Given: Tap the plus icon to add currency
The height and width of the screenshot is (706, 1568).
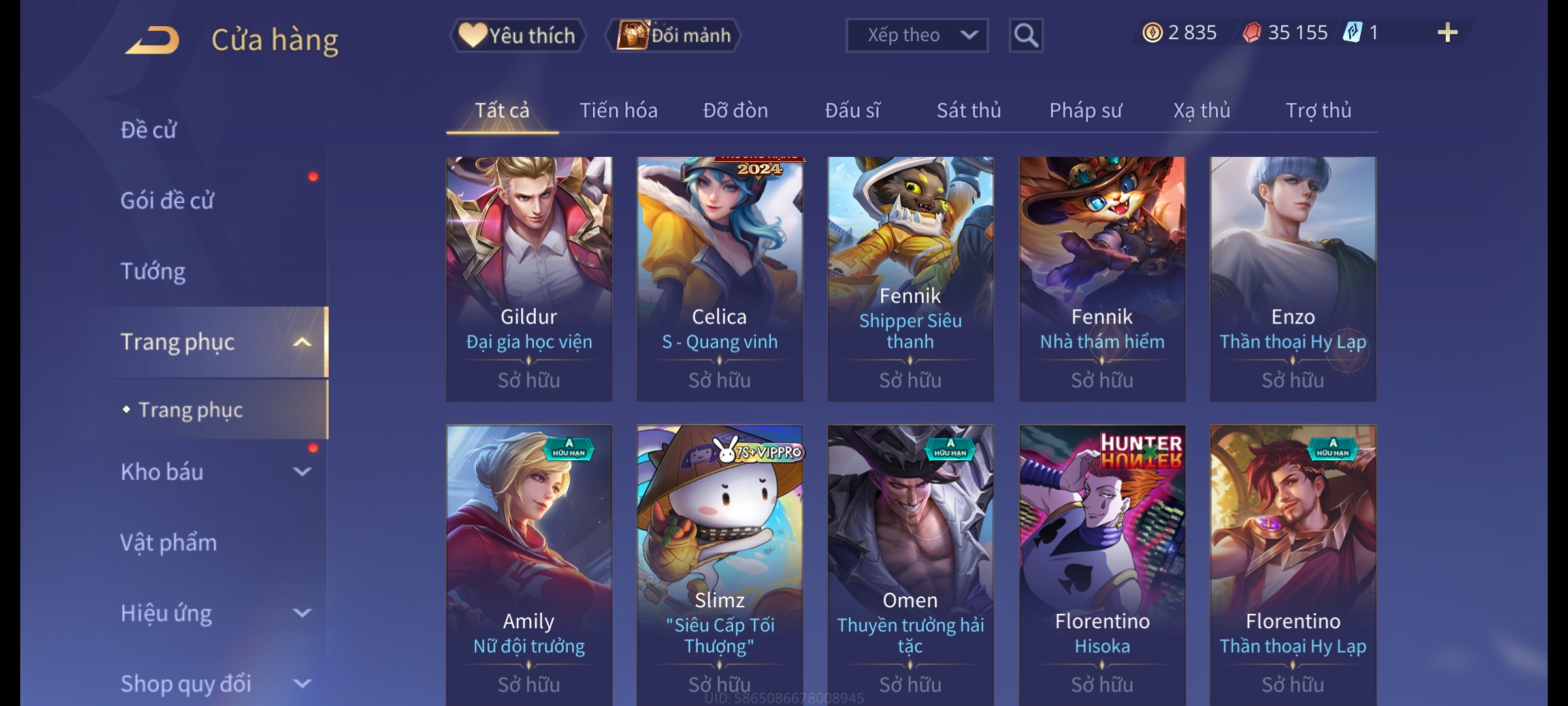Looking at the screenshot, I should [x=1448, y=33].
